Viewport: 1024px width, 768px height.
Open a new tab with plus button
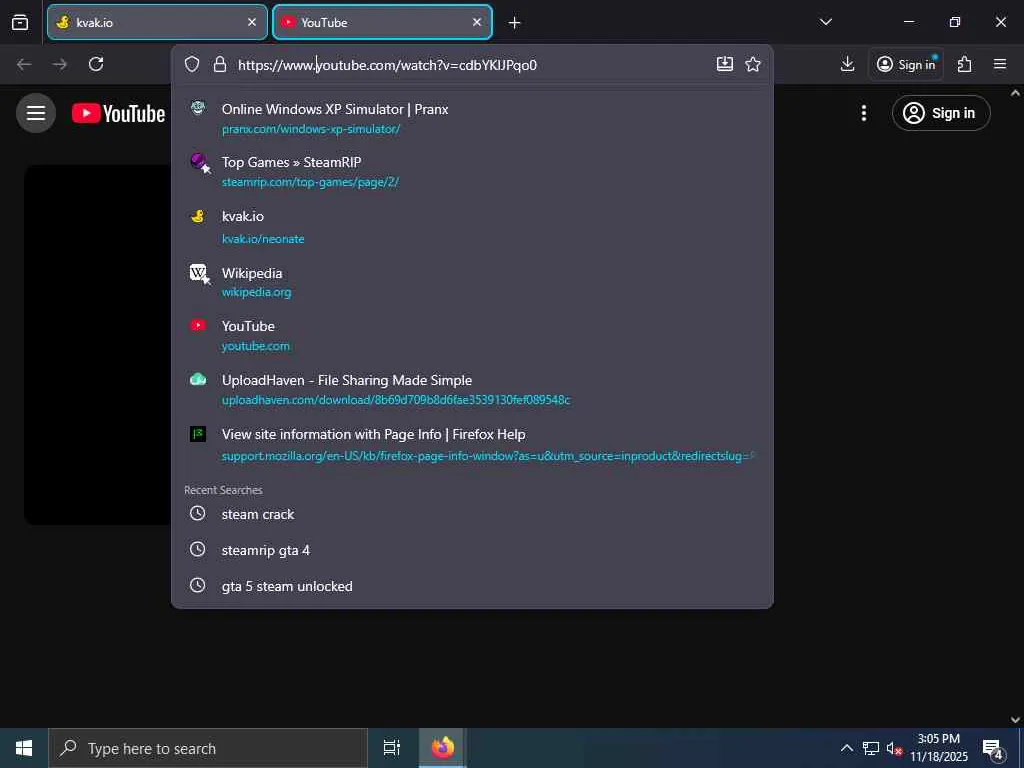(515, 23)
